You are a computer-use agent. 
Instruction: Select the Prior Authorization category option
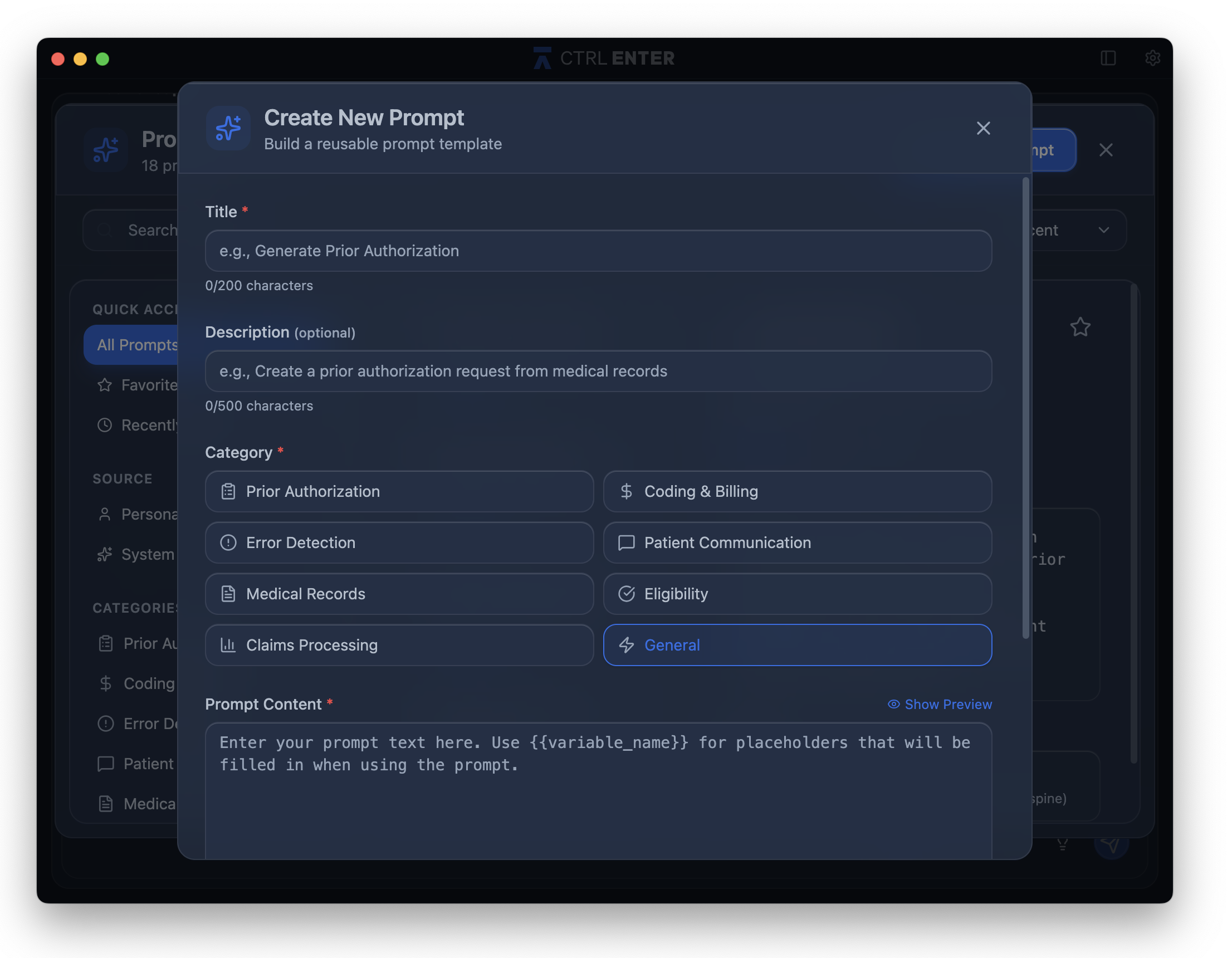pos(399,491)
